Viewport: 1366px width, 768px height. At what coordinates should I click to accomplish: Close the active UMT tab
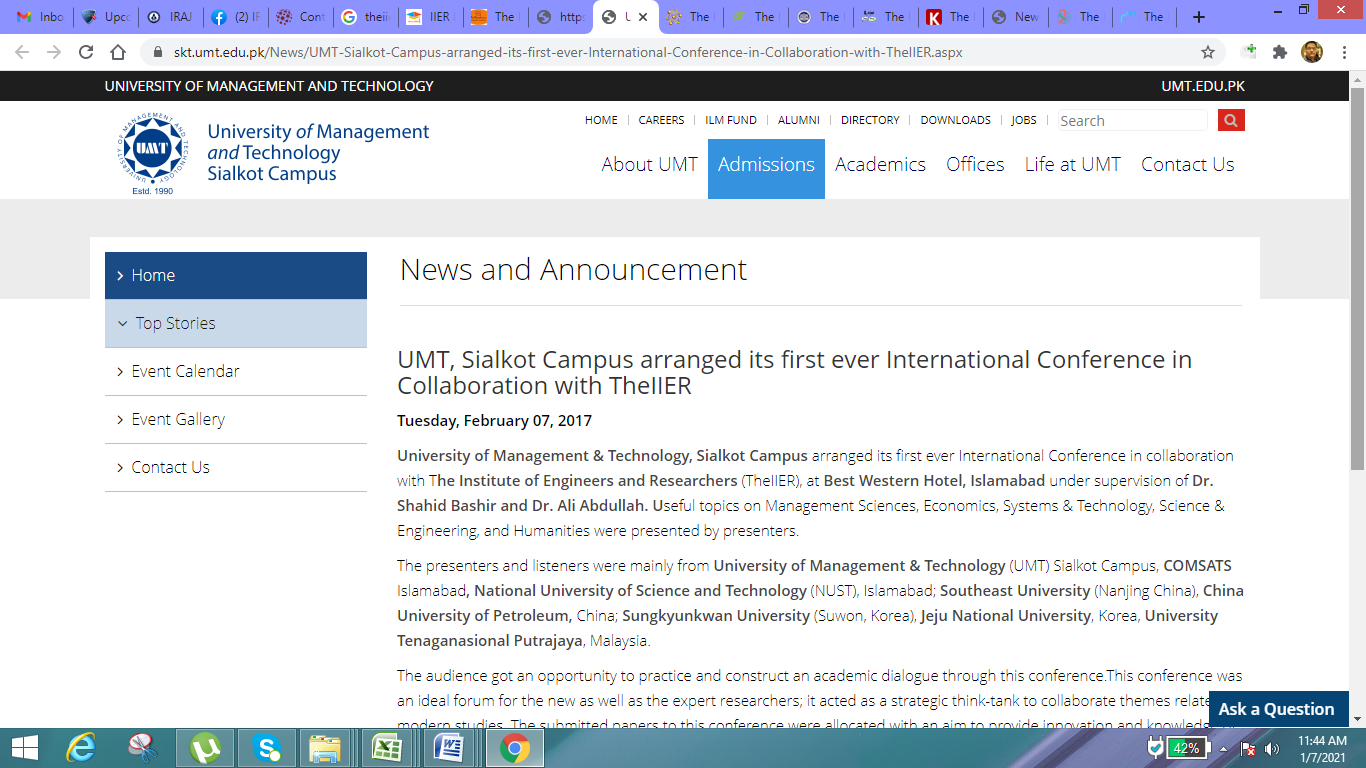[643, 17]
